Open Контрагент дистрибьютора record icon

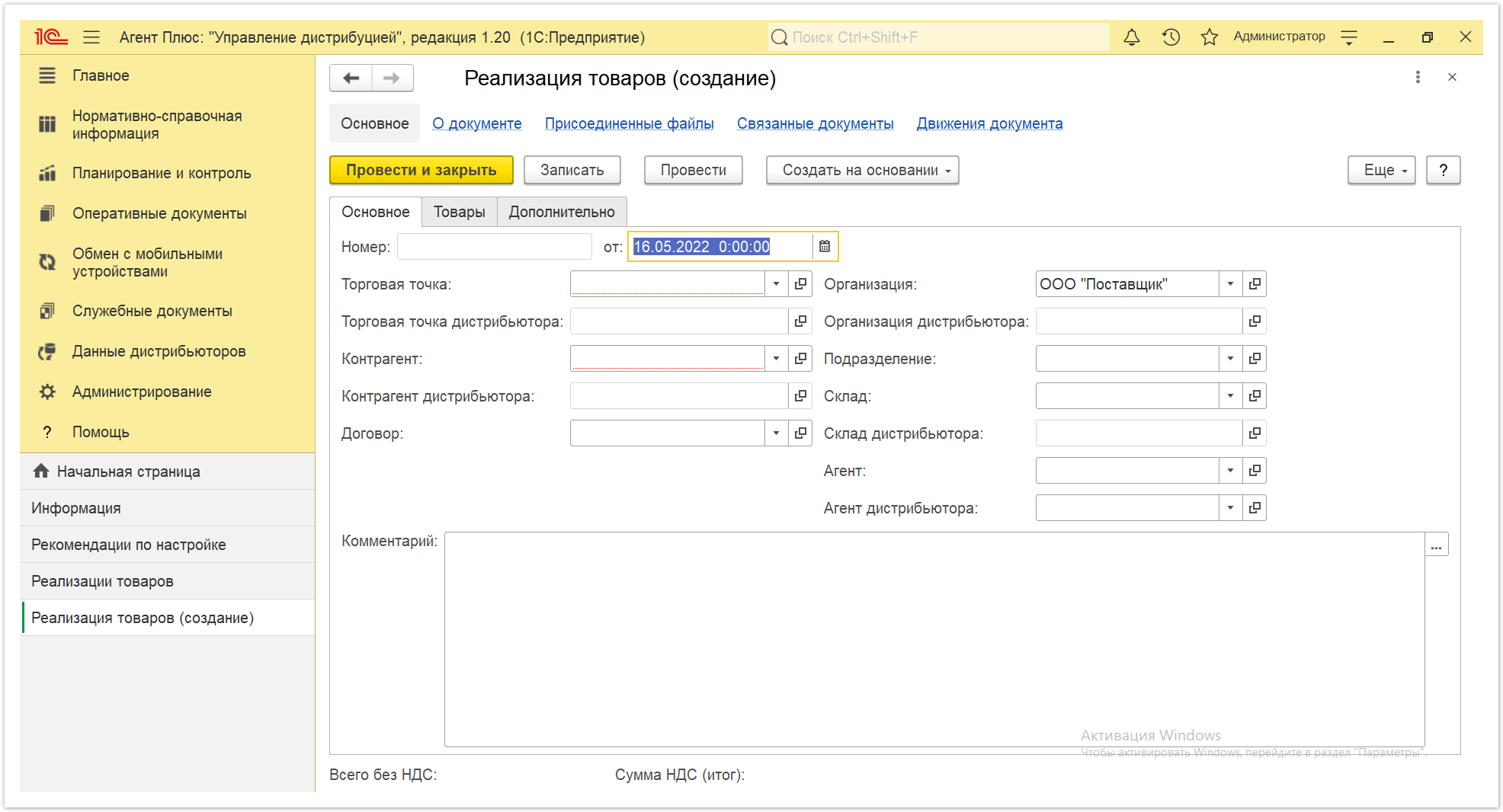pos(800,396)
